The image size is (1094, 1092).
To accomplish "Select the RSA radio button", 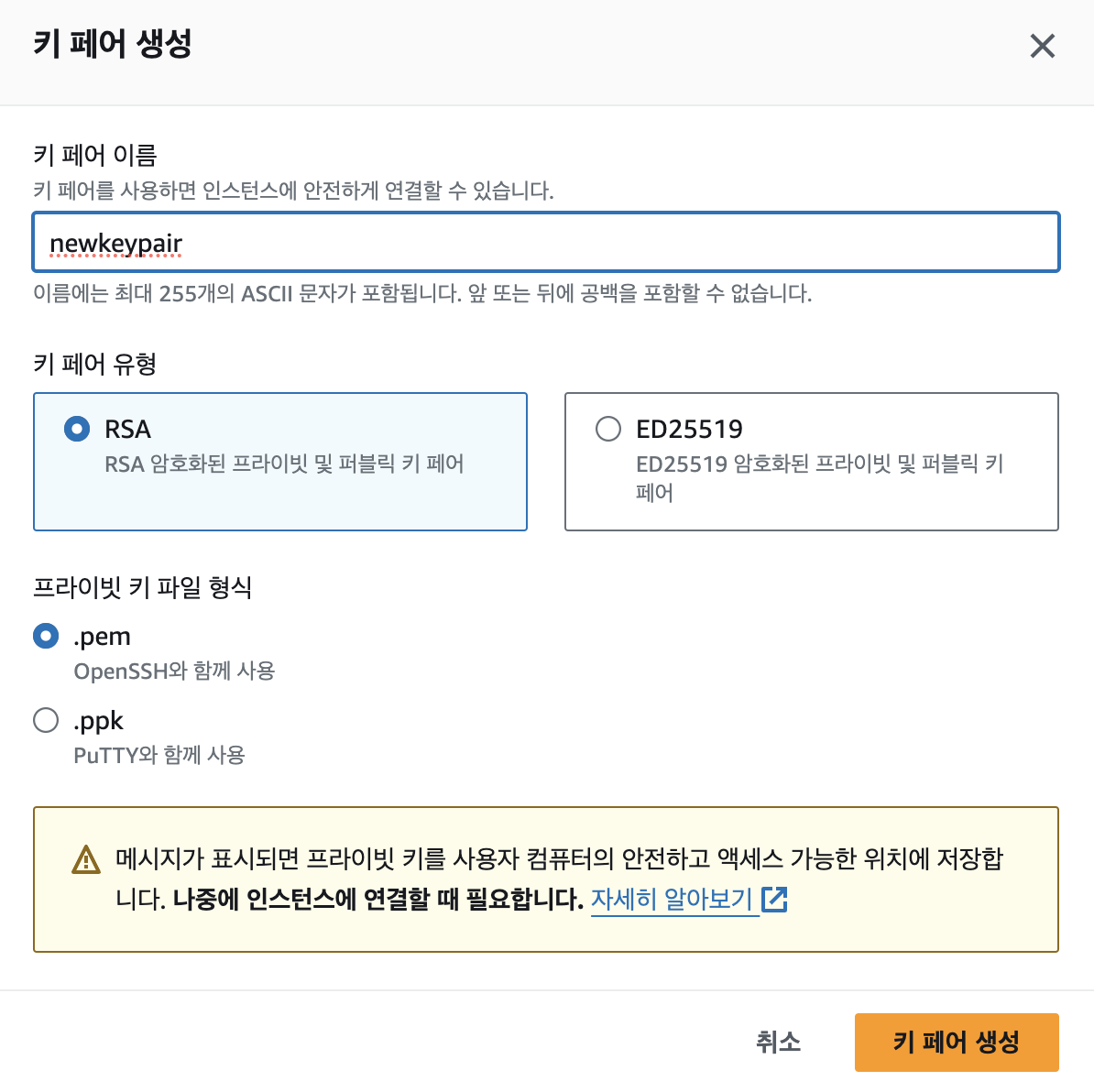I will pos(77,429).
